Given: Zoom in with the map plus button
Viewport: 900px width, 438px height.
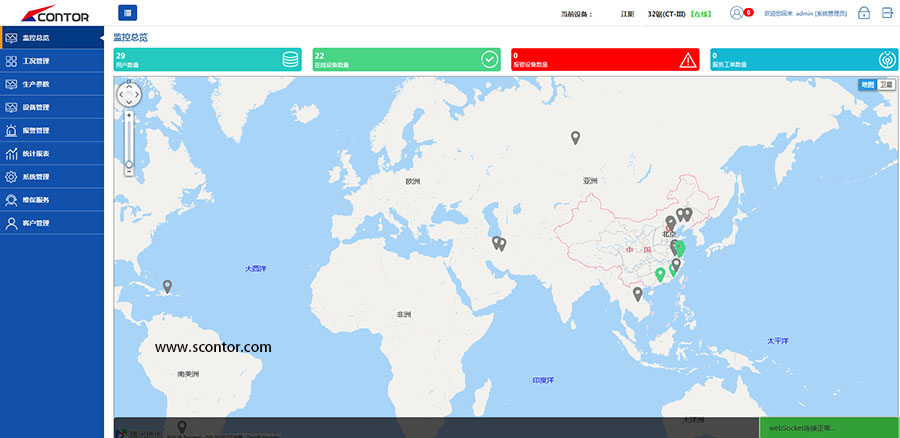Looking at the screenshot, I should point(129,115).
